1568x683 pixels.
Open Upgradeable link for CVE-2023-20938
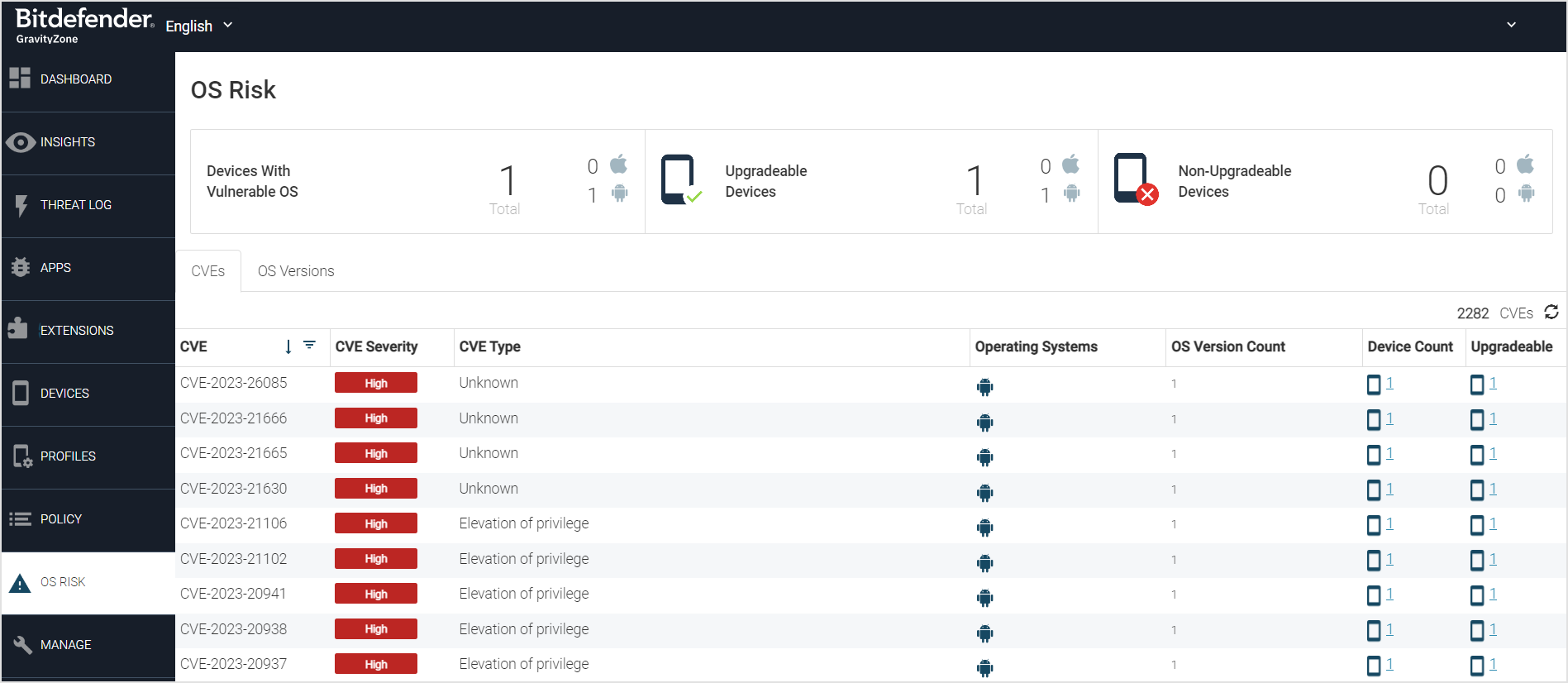point(1494,629)
